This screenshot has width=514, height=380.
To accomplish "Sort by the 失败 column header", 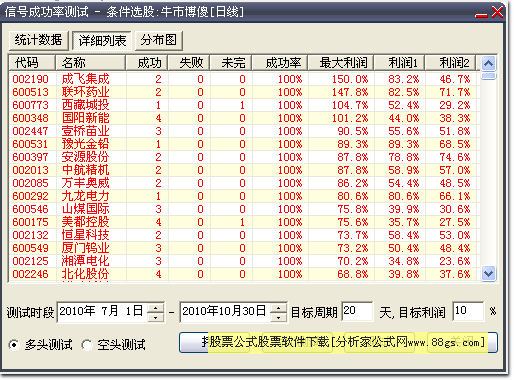I will pos(189,63).
